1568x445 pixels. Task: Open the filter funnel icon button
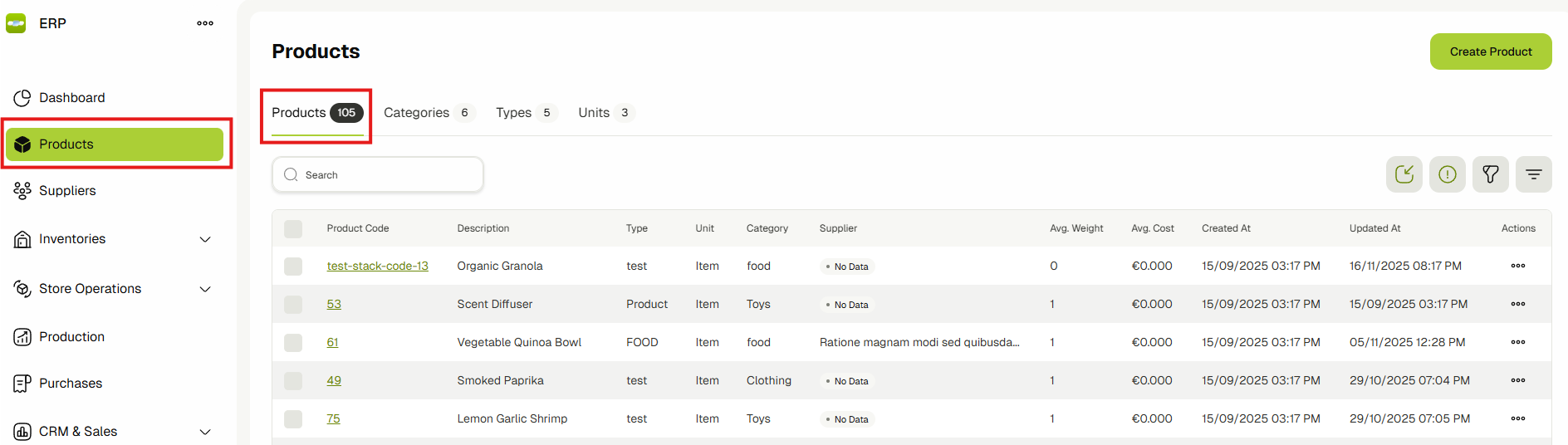[1490, 174]
